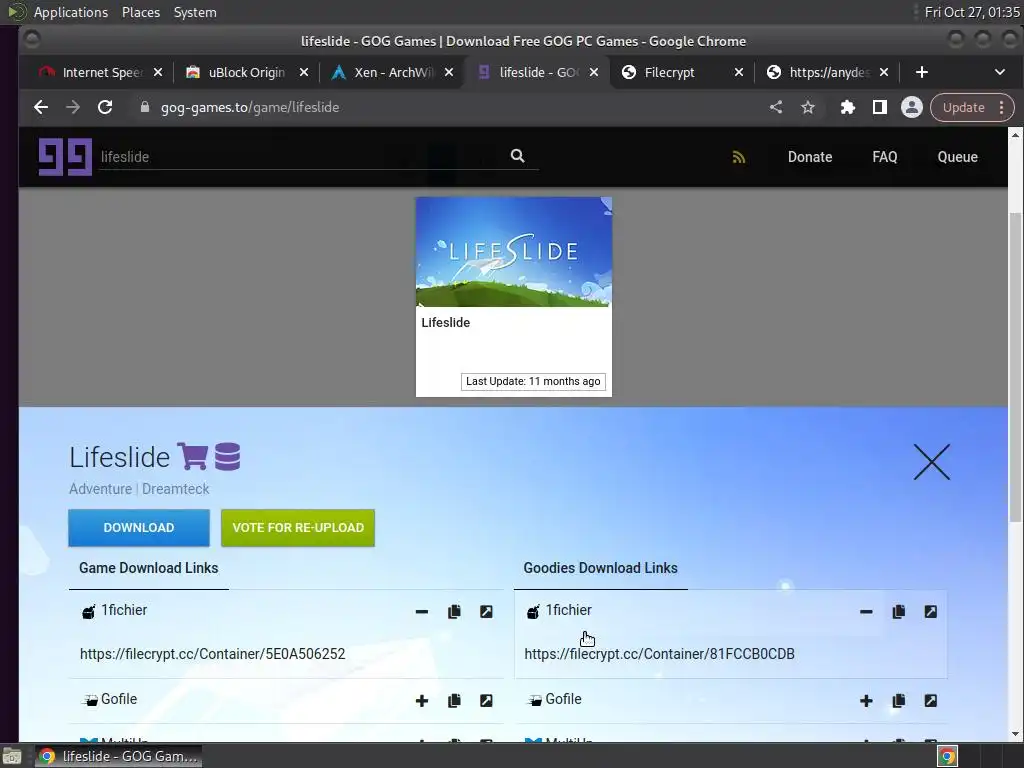Screen dimensions: 1024x768
Task: Click the VOTE FOR RE-UPLOAD button
Action: point(298,528)
